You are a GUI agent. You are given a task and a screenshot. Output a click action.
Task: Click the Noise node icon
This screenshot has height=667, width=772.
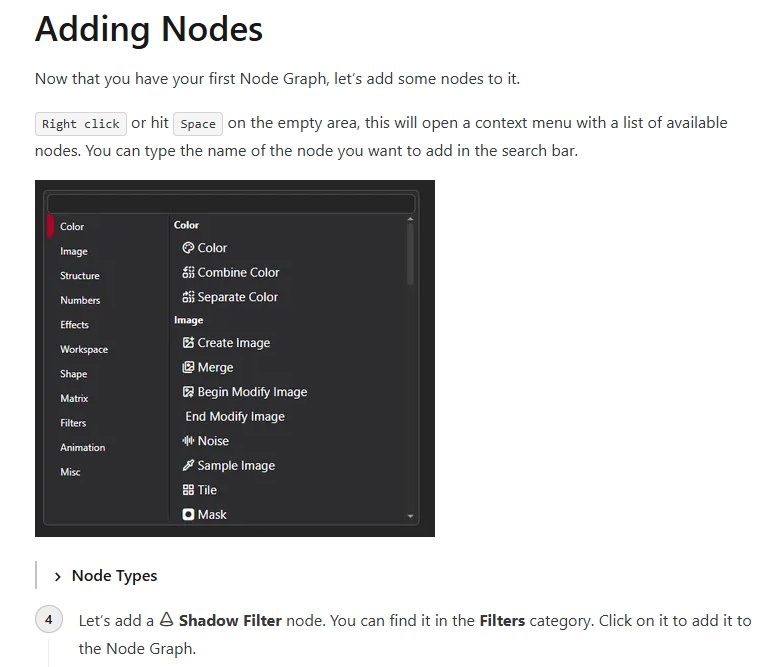(188, 441)
